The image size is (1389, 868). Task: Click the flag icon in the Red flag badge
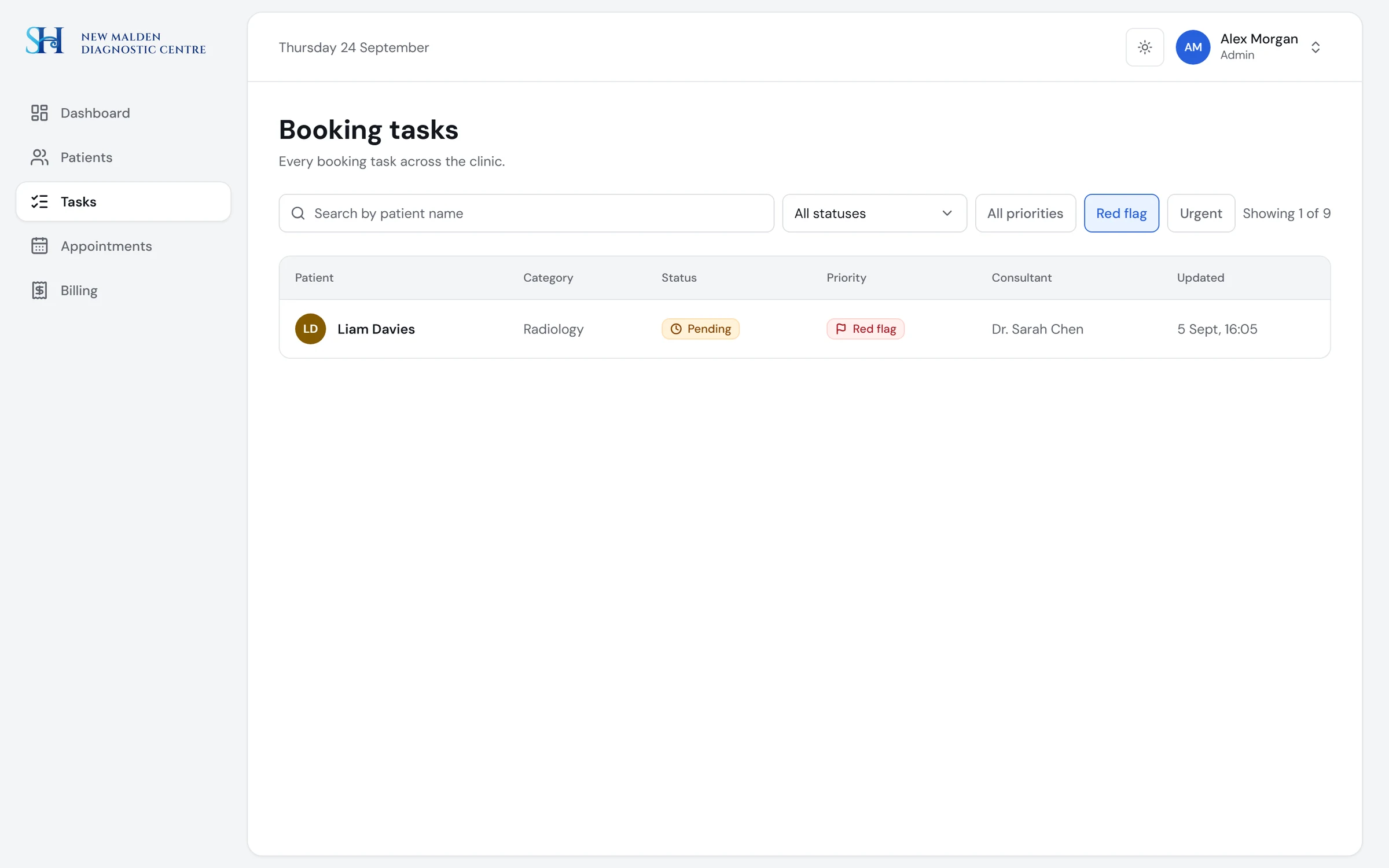point(841,329)
